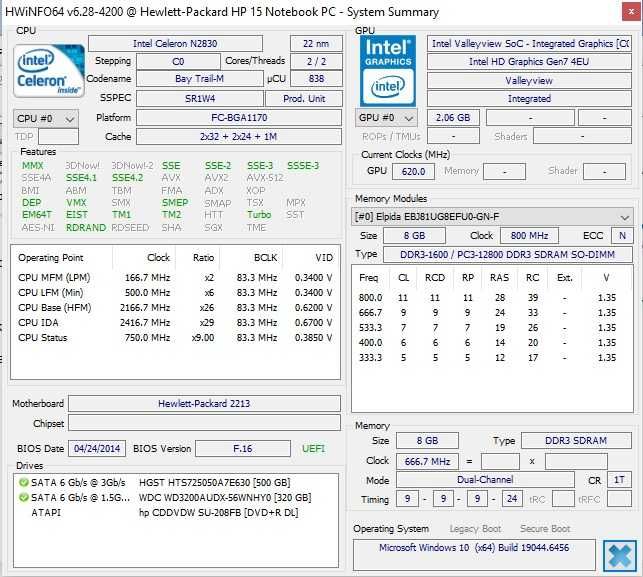Click the Intel Graphics logo
This screenshot has height=577, width=643.
[388, 71]
